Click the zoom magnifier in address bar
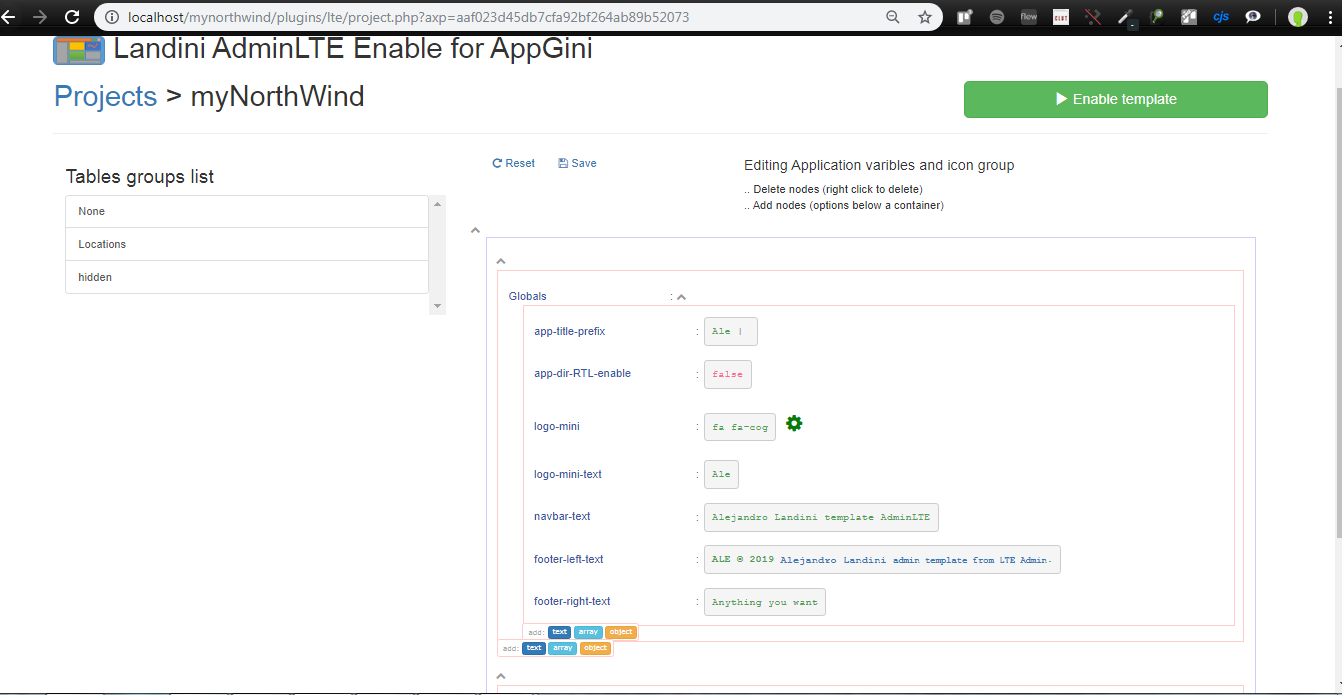Viewport: 1342px width, 695px height. [x=893, y=17]
